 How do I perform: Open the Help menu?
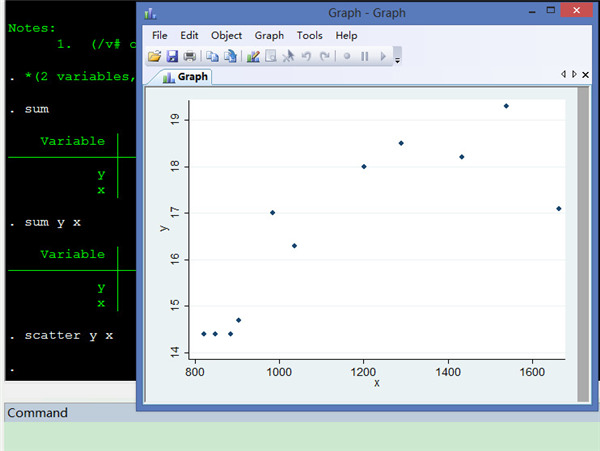[x=346, y=35]
